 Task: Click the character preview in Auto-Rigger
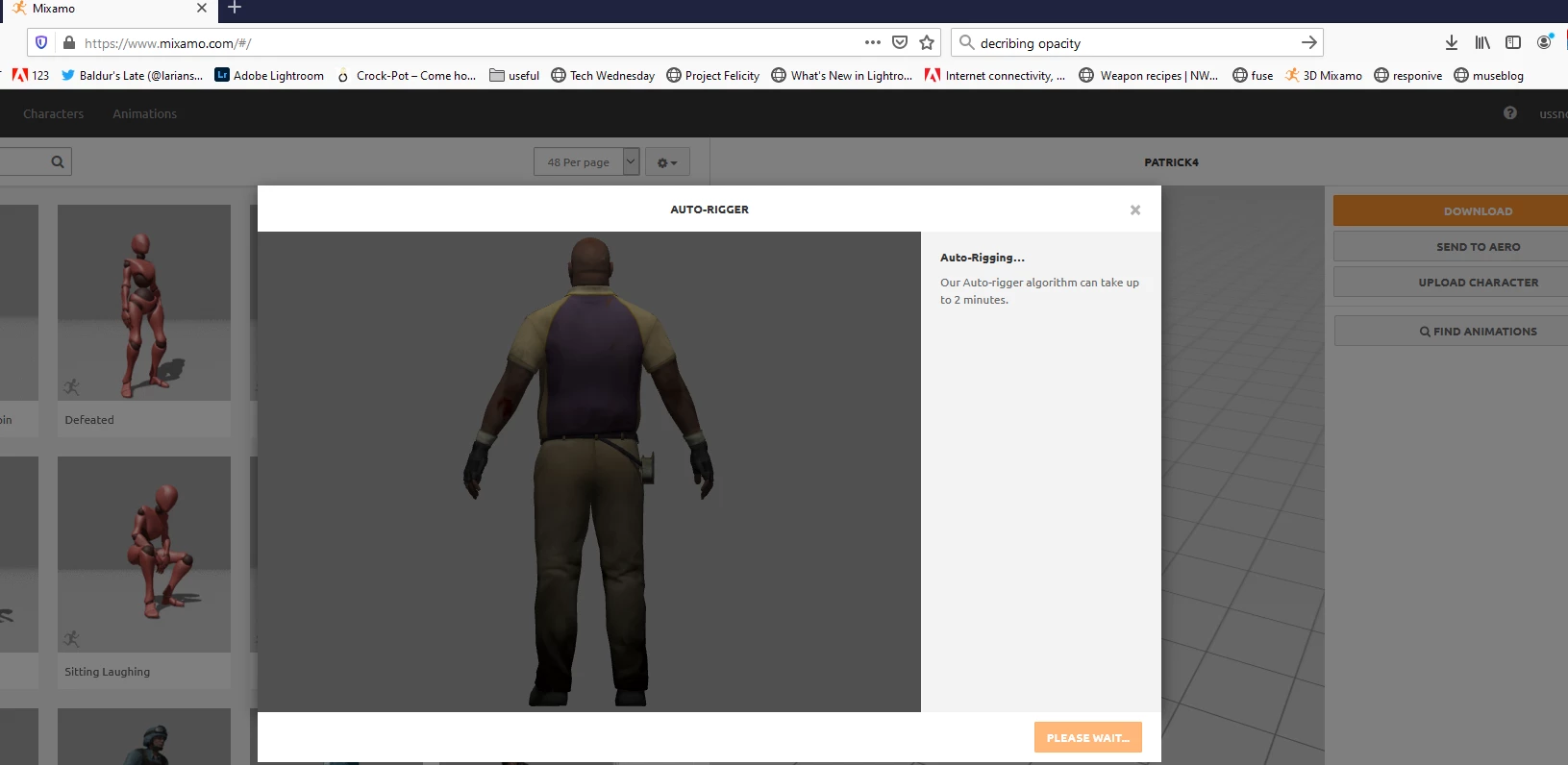(x=589, y=472)
